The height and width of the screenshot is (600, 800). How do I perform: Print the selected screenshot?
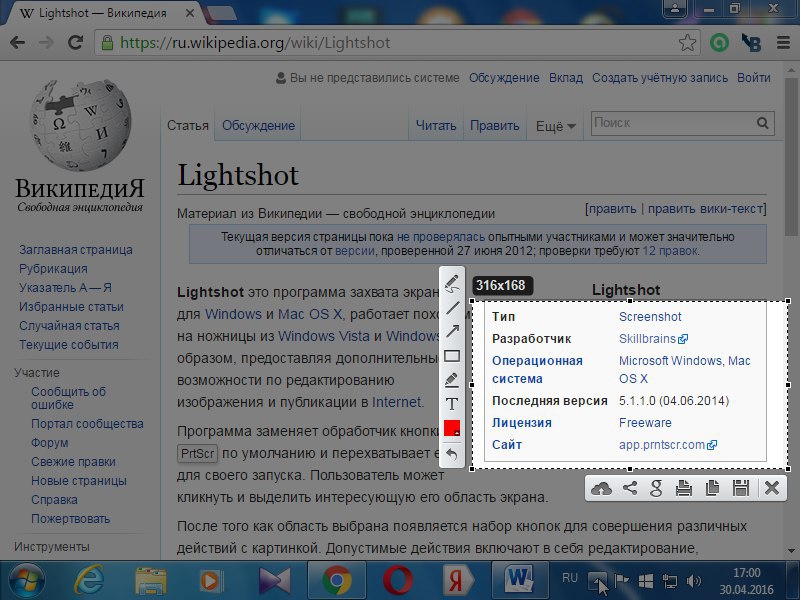coord(684,488)
